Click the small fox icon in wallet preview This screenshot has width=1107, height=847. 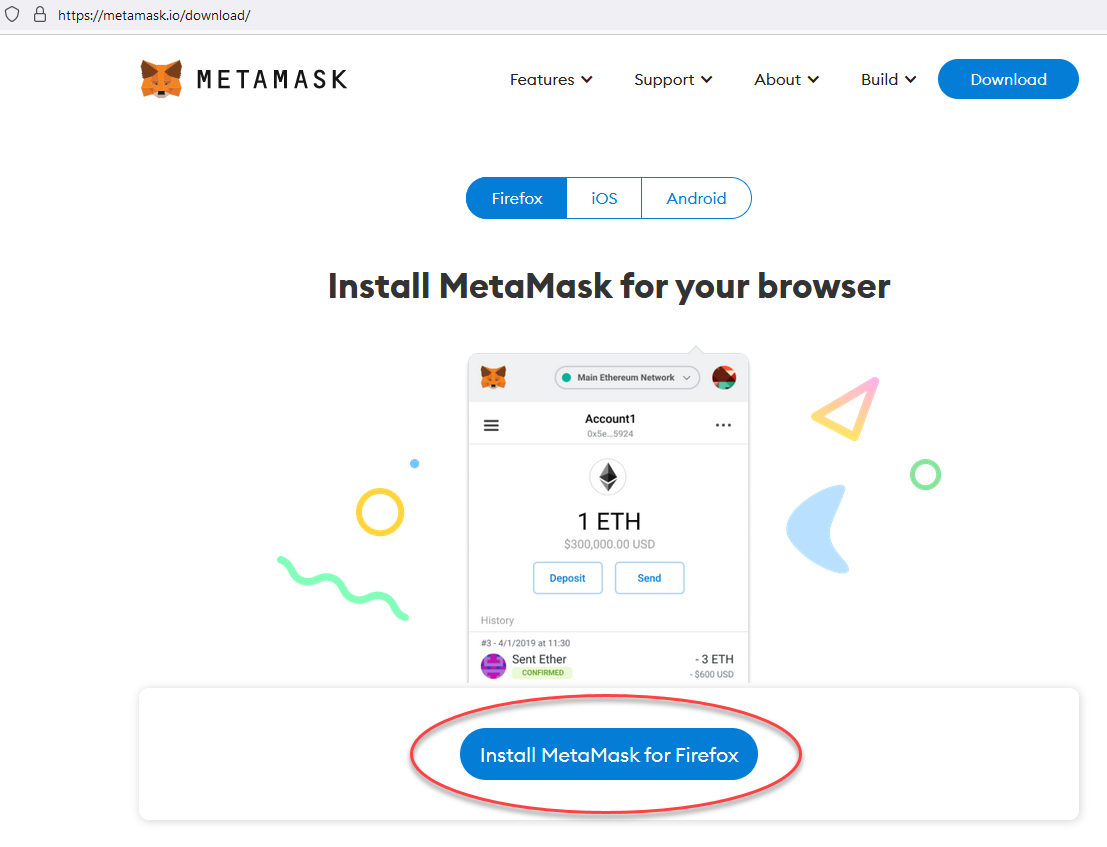pyautogui.click(x=493, y=377)
